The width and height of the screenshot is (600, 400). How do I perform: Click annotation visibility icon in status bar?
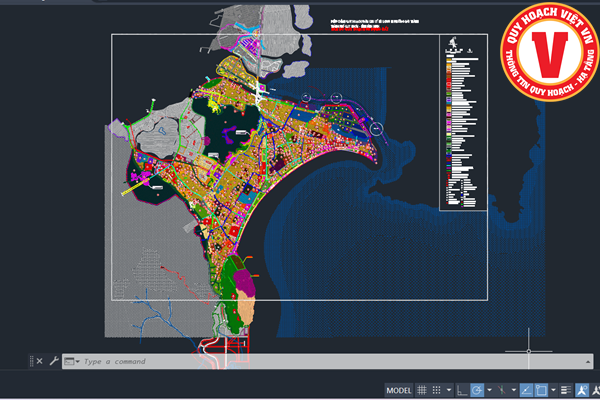582,390
